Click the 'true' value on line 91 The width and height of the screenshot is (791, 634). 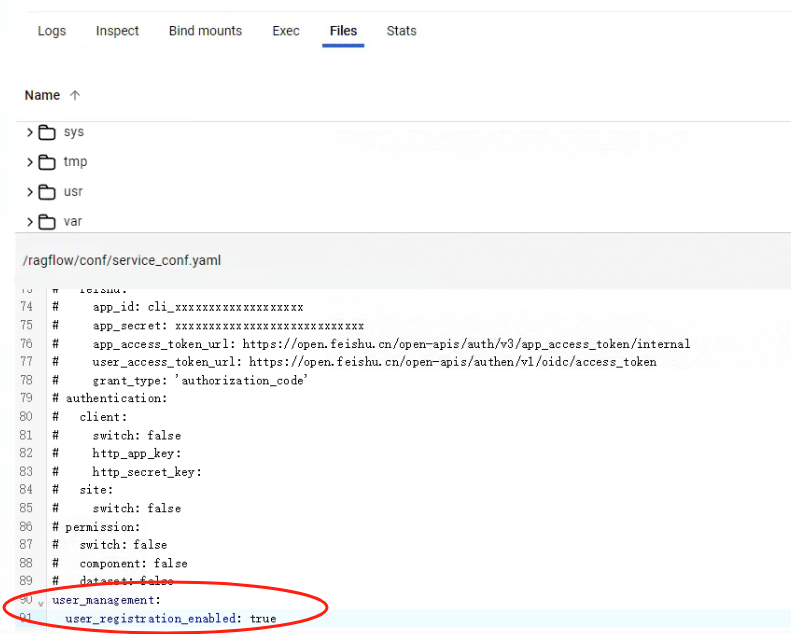coord(263,619)
